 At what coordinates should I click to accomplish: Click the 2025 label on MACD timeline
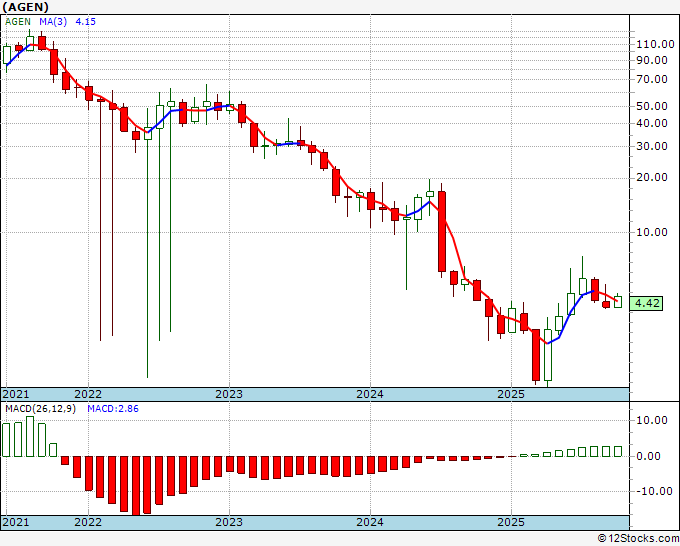tap(511, 522)
